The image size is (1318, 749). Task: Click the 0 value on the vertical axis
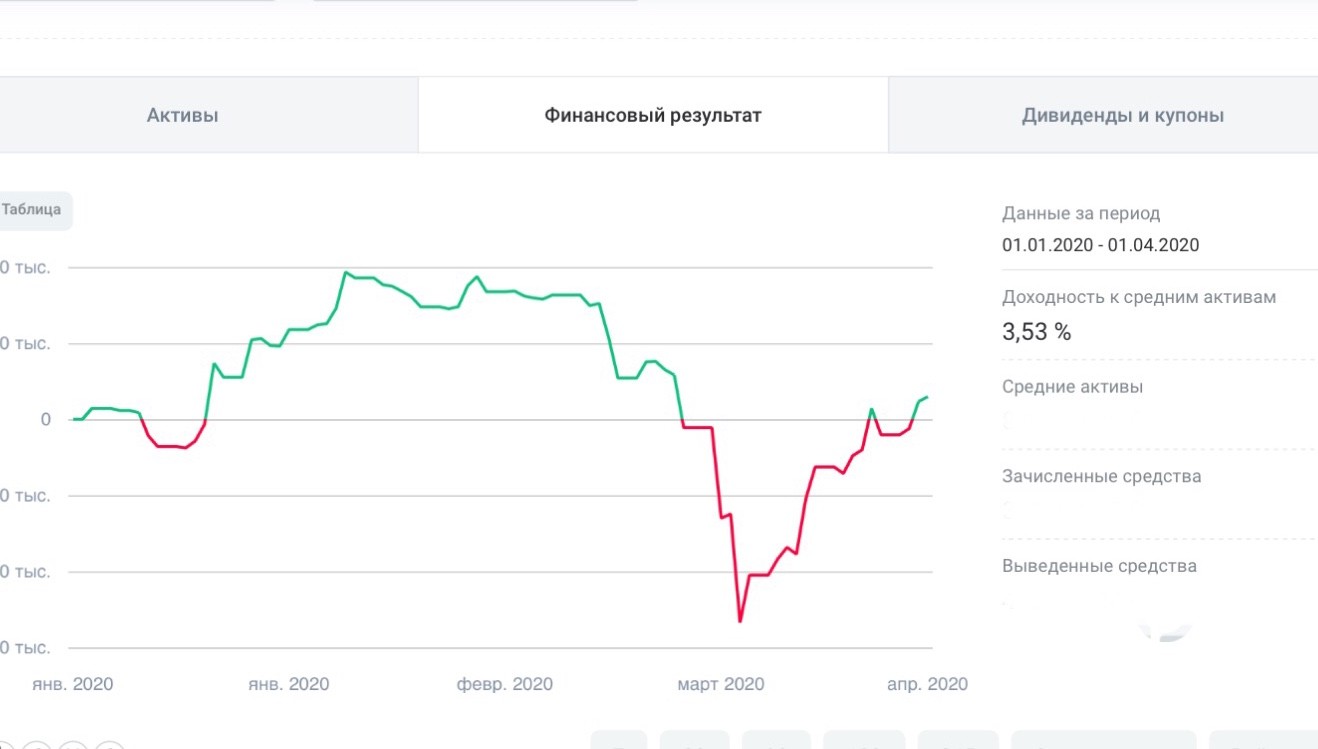point(45,420)
